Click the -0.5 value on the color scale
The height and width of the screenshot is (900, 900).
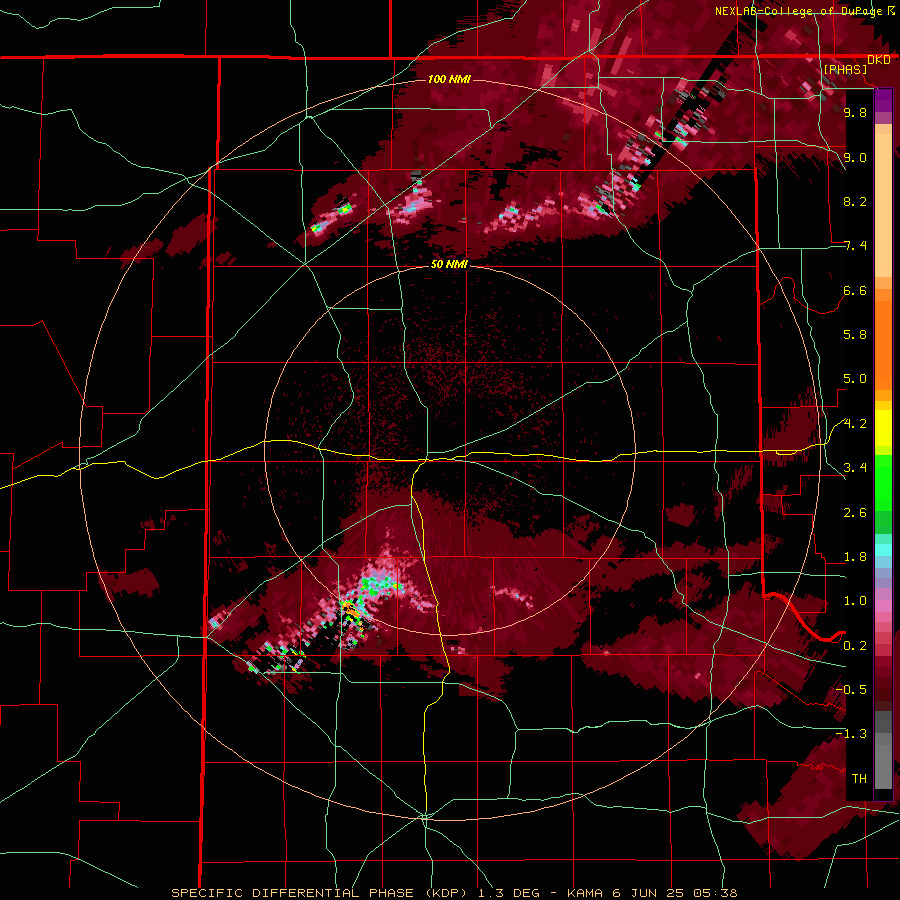pyautogui.click(x=852, y=690)
